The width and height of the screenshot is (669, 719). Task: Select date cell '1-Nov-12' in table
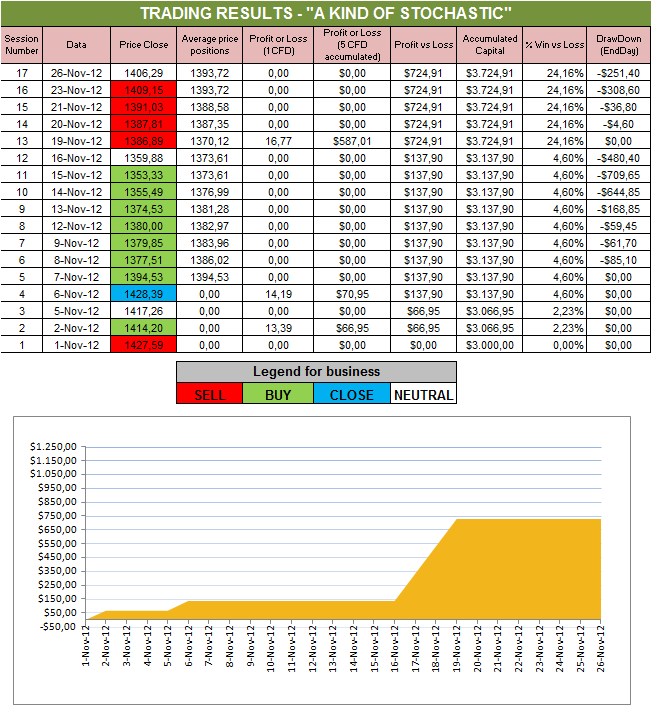(76, 344)
